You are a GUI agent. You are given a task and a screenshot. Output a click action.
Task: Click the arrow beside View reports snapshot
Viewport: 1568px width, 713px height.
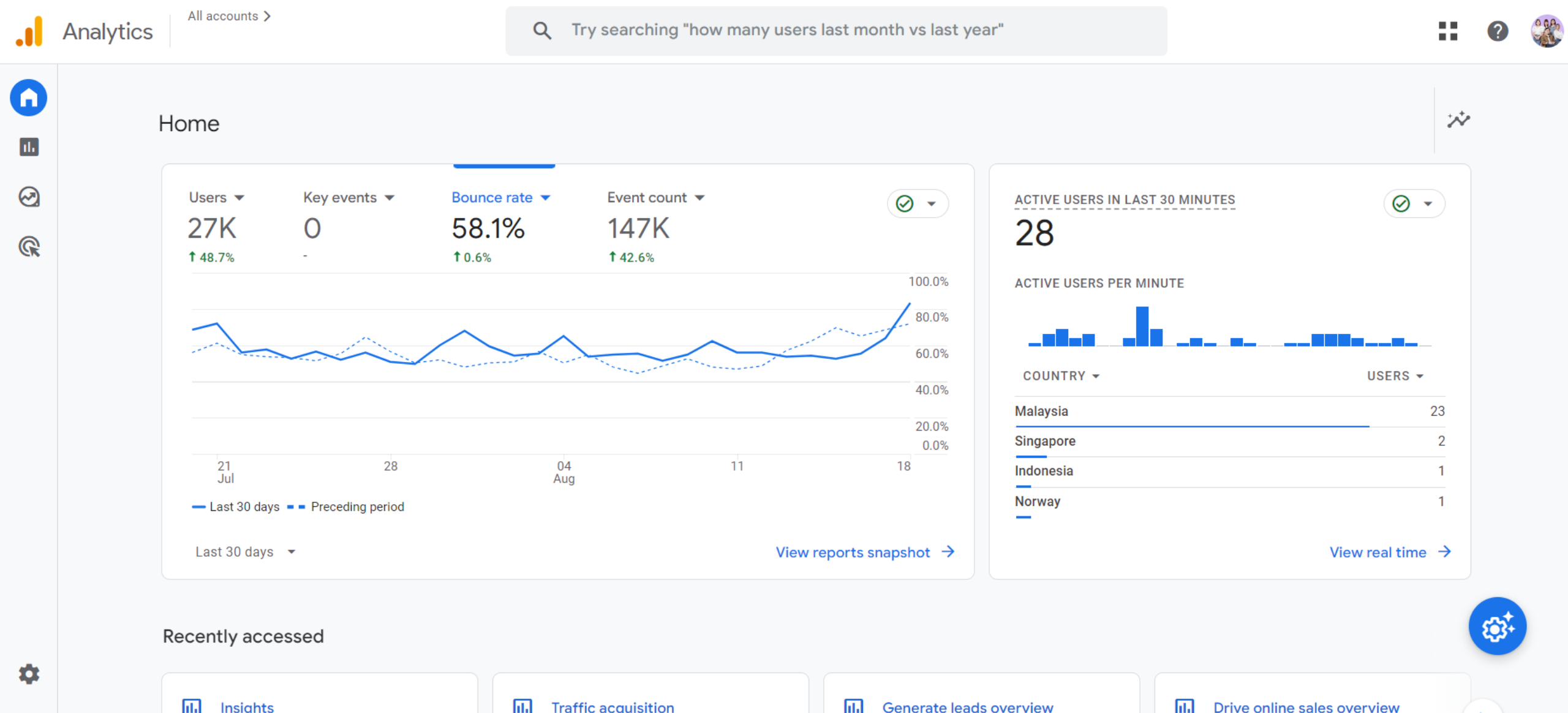[x=948, y=552]
